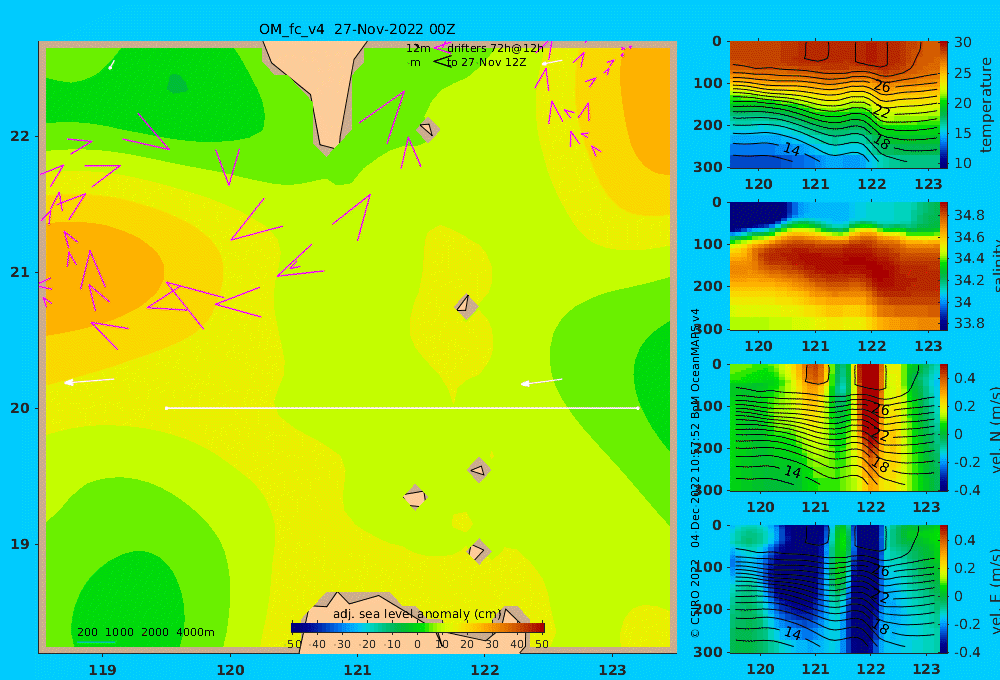Click the white transect line at latitude 20

pos(402,408)
